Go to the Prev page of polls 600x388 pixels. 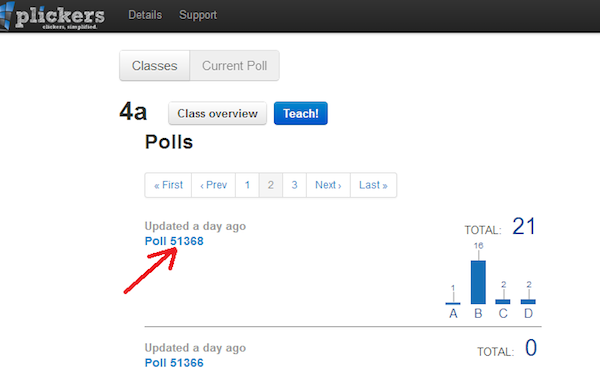[214, 185]
